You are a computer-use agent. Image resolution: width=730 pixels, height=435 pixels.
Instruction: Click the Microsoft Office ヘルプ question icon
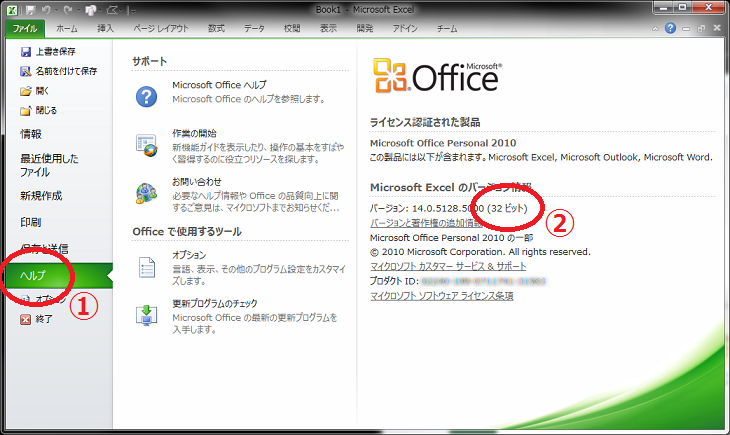coord(146,96)
